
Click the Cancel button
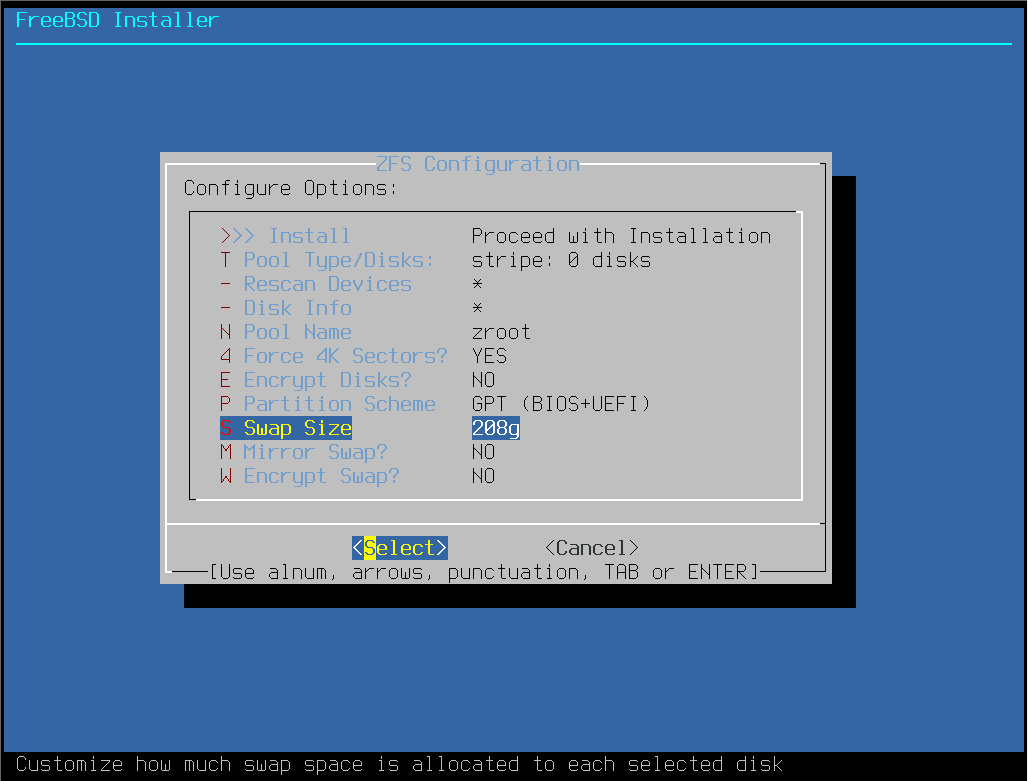tap(592, 548)
